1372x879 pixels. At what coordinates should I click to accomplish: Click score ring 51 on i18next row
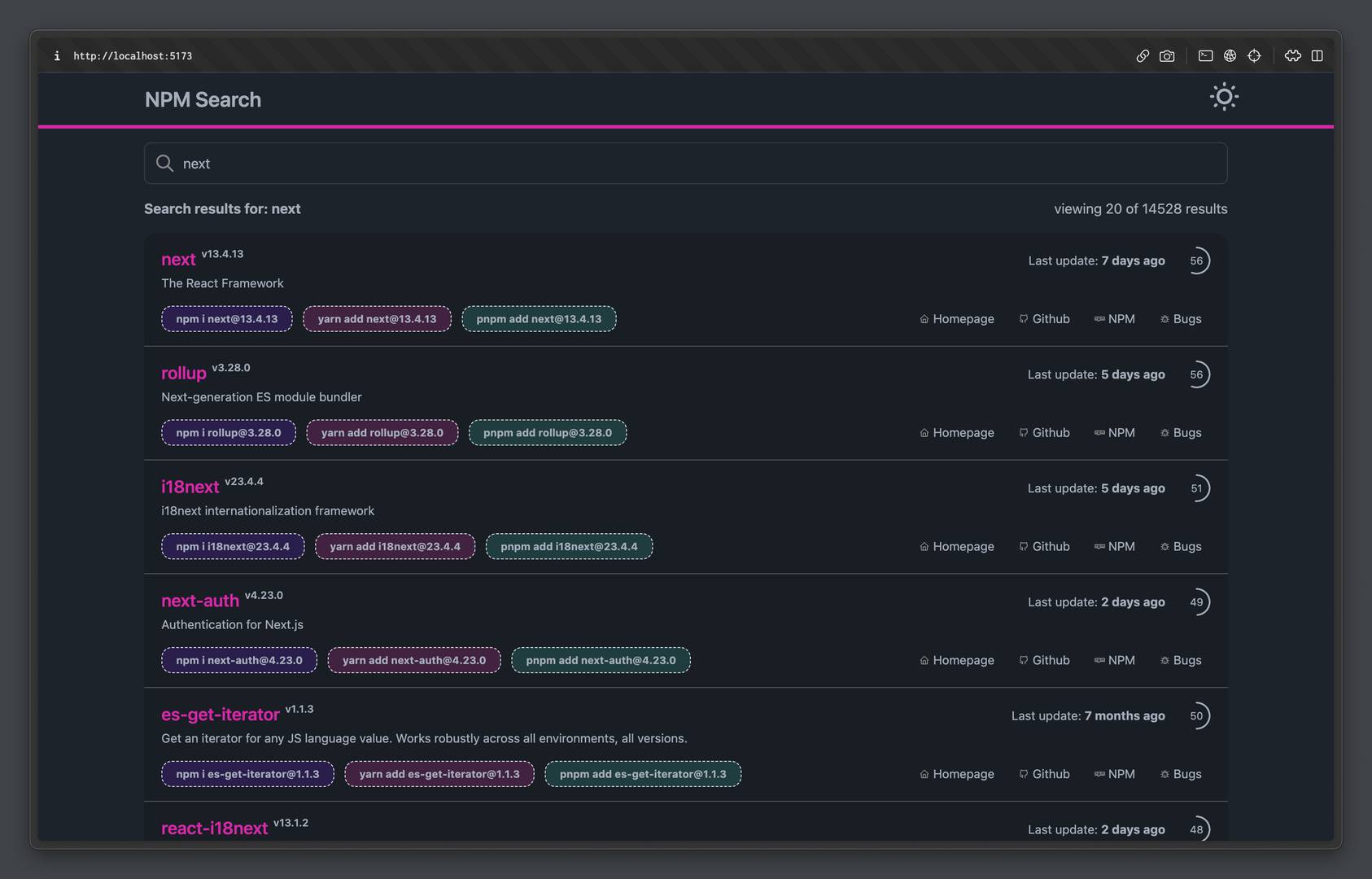[x=1197, y=488]
